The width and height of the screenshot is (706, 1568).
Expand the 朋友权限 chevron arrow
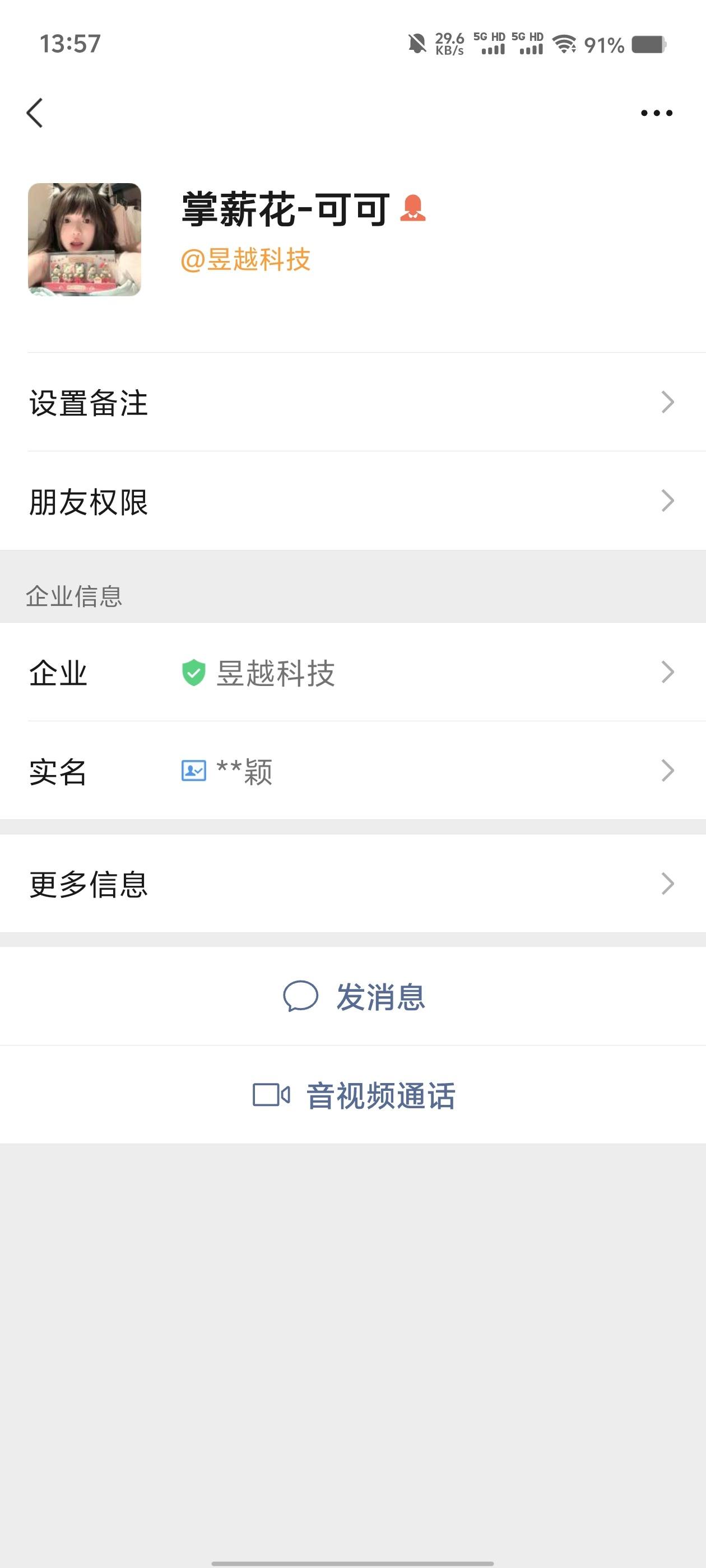click(x=668, y=501)
